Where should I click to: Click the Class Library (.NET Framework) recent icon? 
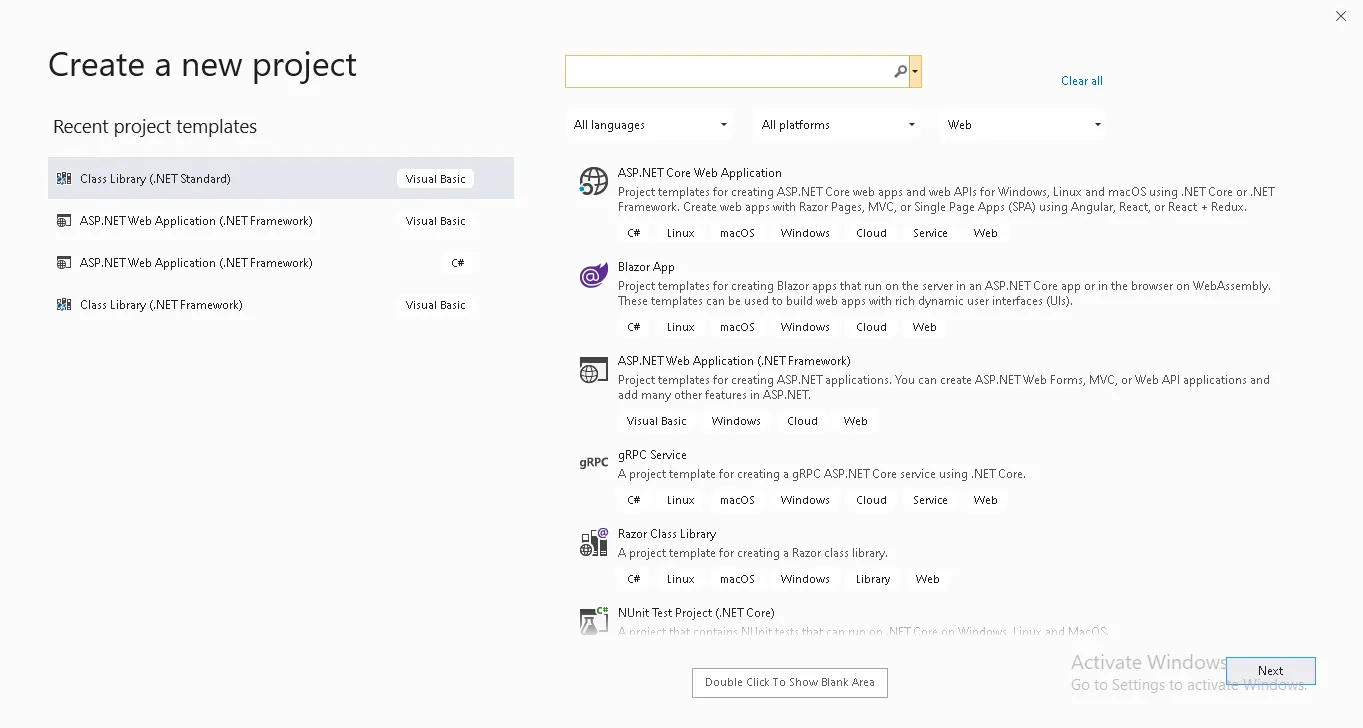pos(64,305)
